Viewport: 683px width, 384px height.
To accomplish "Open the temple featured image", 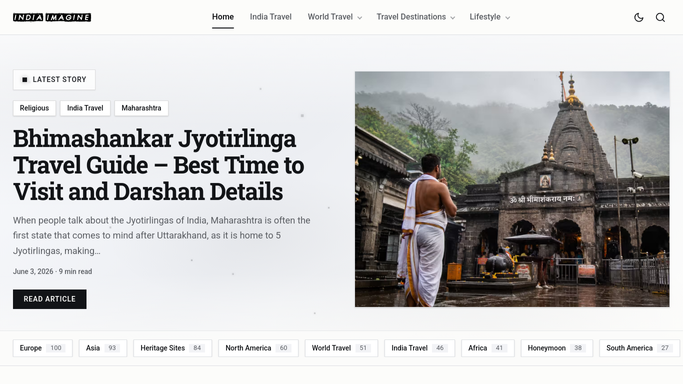I will click(x=512, y=189).
